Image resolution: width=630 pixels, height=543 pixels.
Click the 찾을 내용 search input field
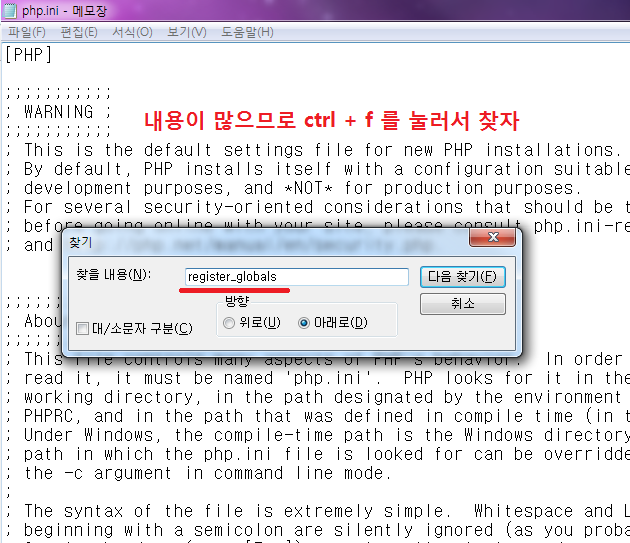[x=297, y=277]
